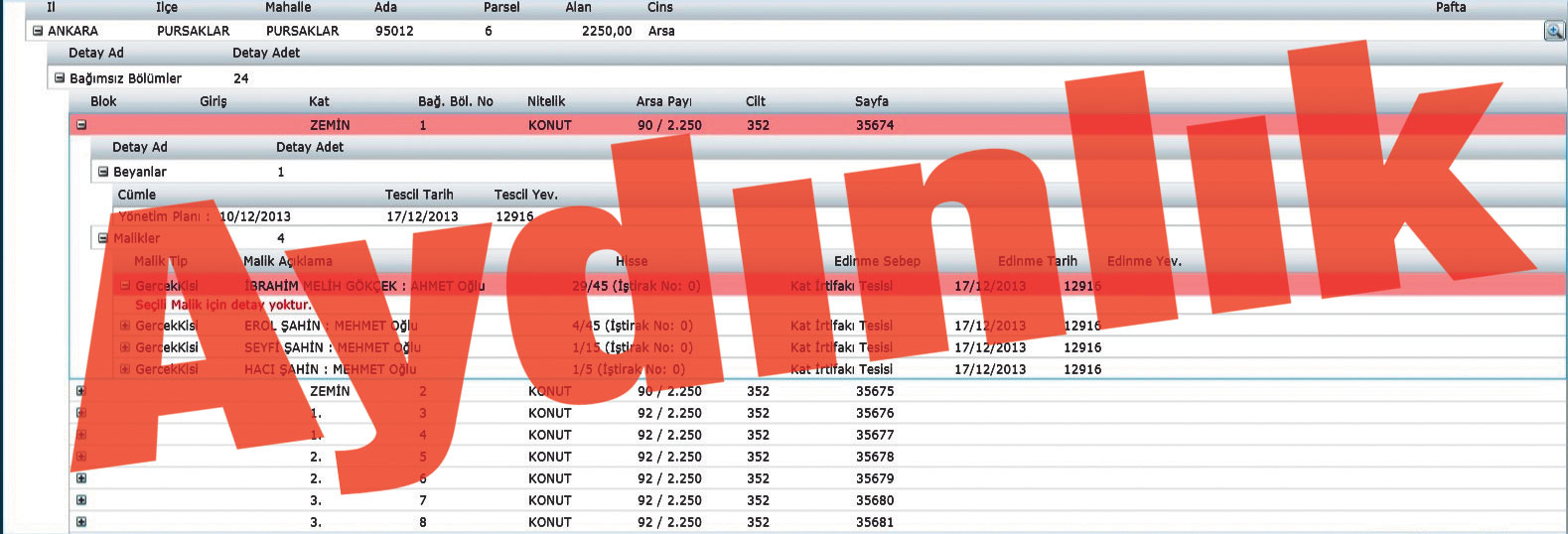Expand the EROL ŞAHİN owner row

click(x=125, y=326)
